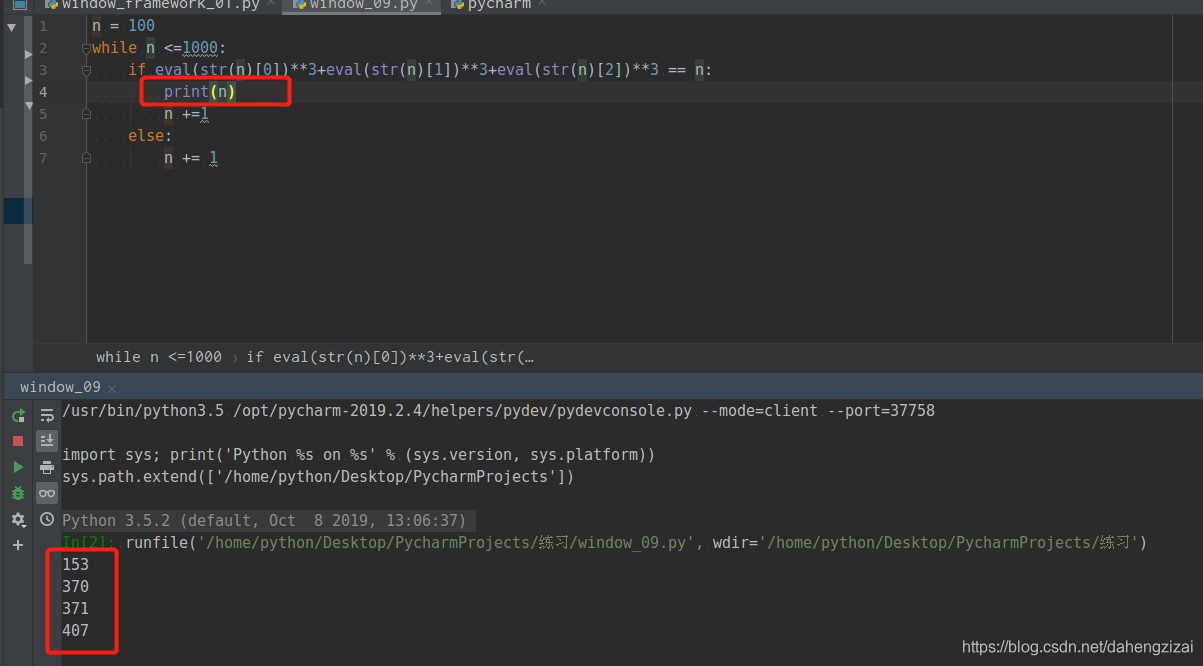The image size is (1203, 666).
Task: Collapse the if block fold marker
Action: pos(87,70)
